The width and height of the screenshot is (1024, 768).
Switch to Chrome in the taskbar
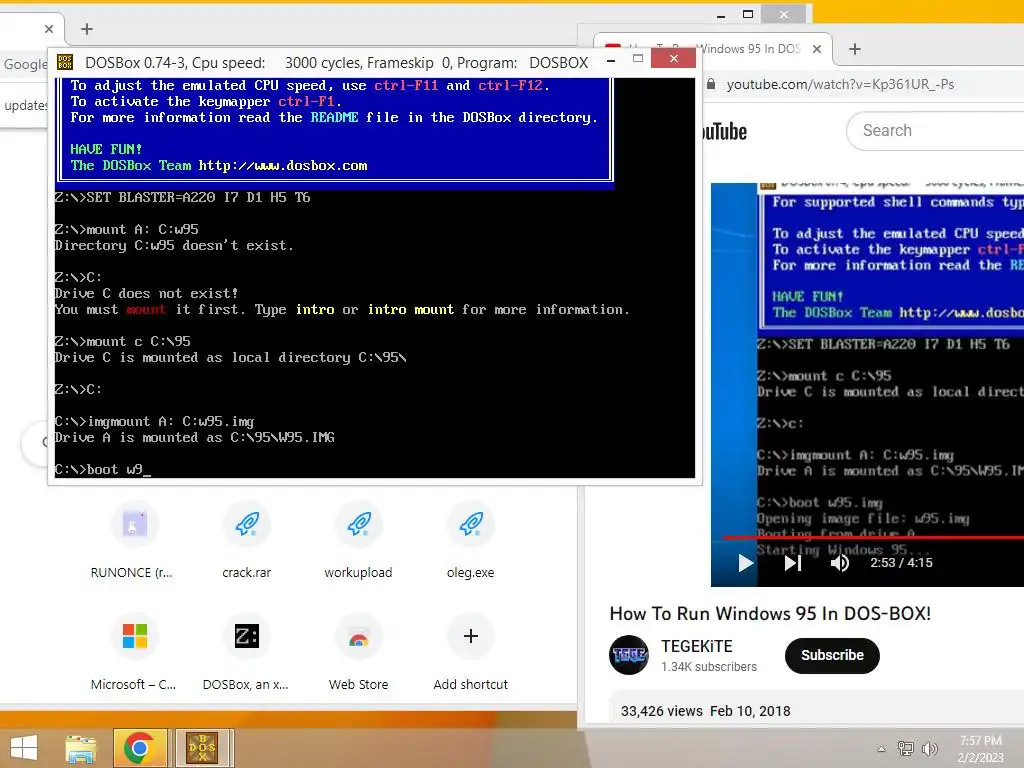tap(140, 748)
